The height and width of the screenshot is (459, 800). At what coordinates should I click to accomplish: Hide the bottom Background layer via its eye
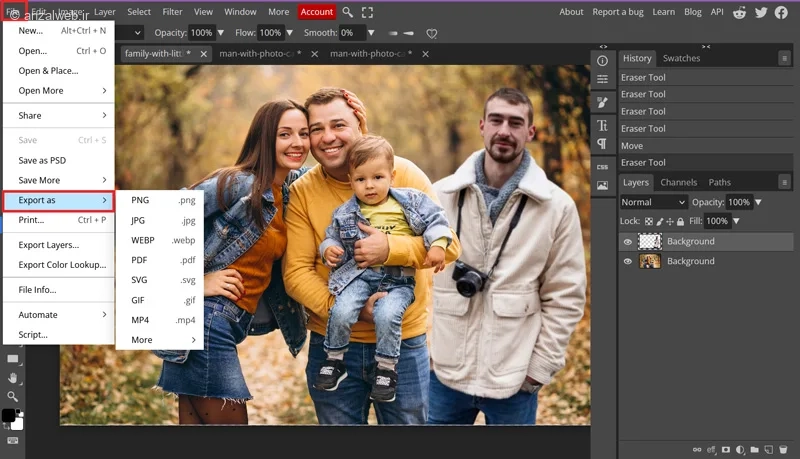(628, 261)
